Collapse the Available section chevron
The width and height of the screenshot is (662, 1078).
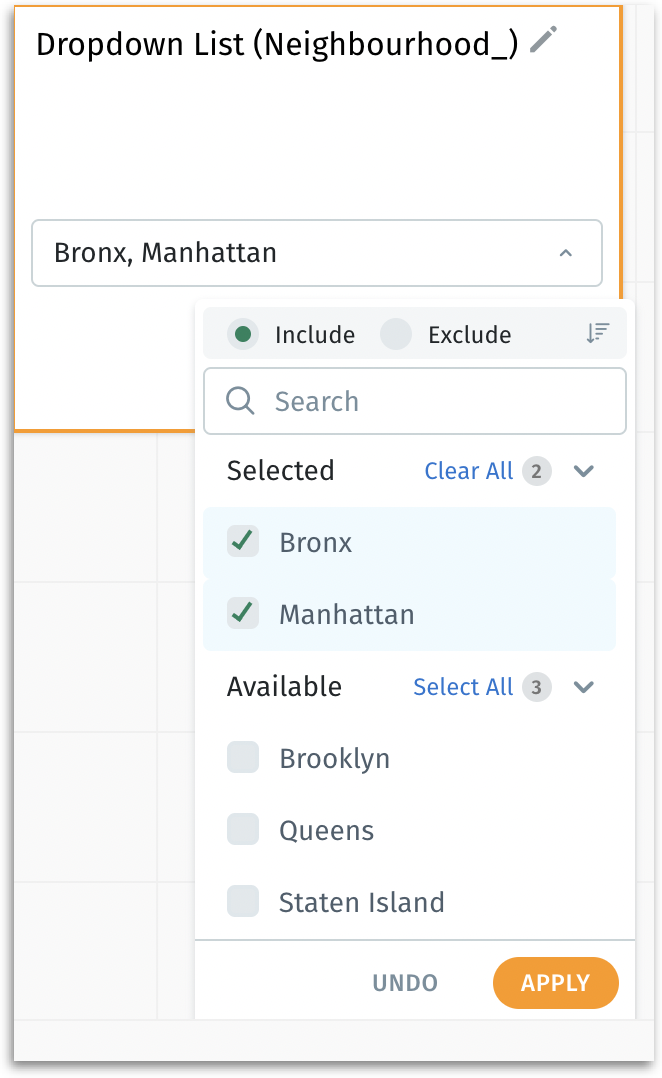point(584,687)
